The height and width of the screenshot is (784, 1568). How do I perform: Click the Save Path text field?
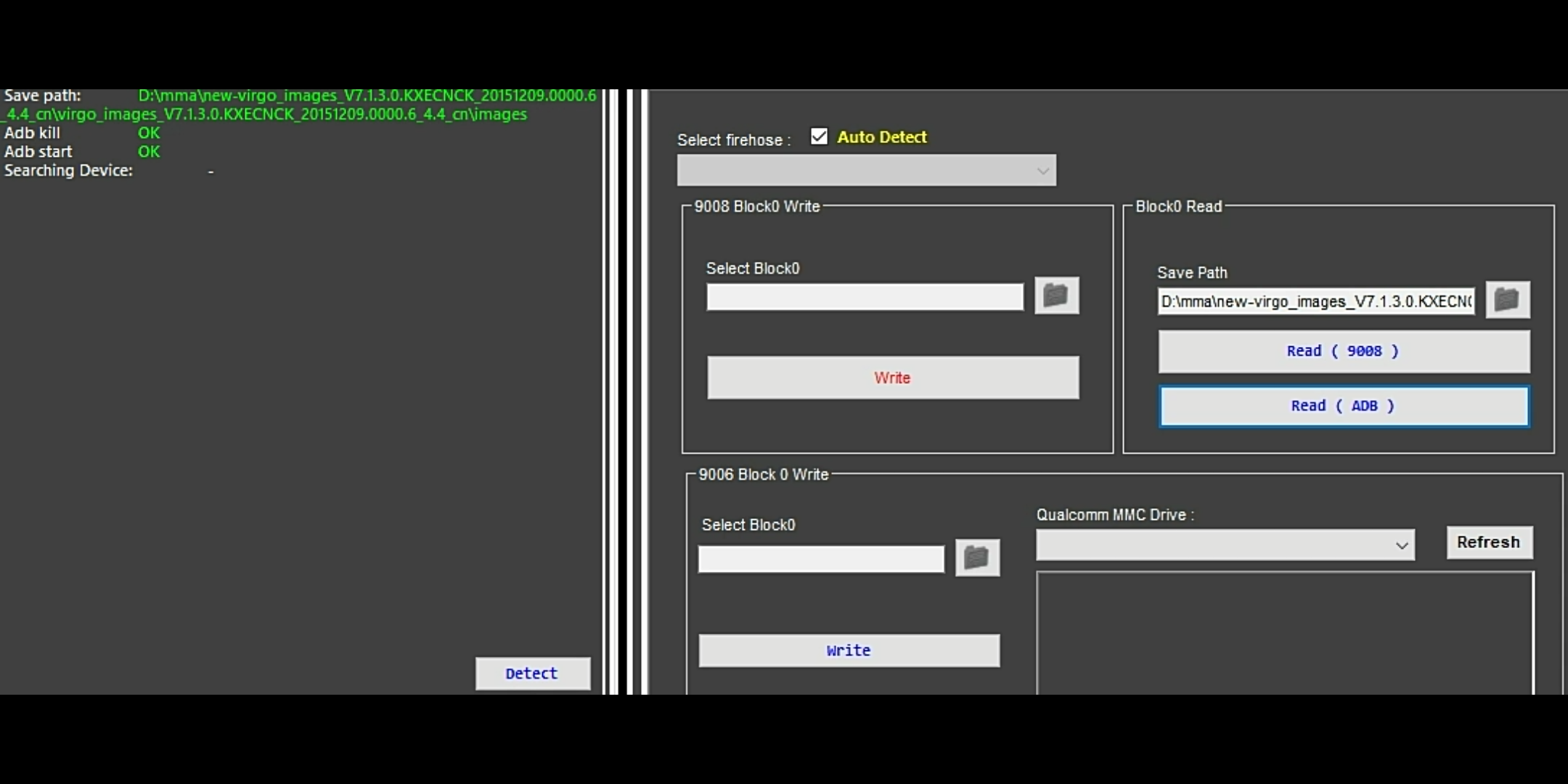click(1315, 301)
